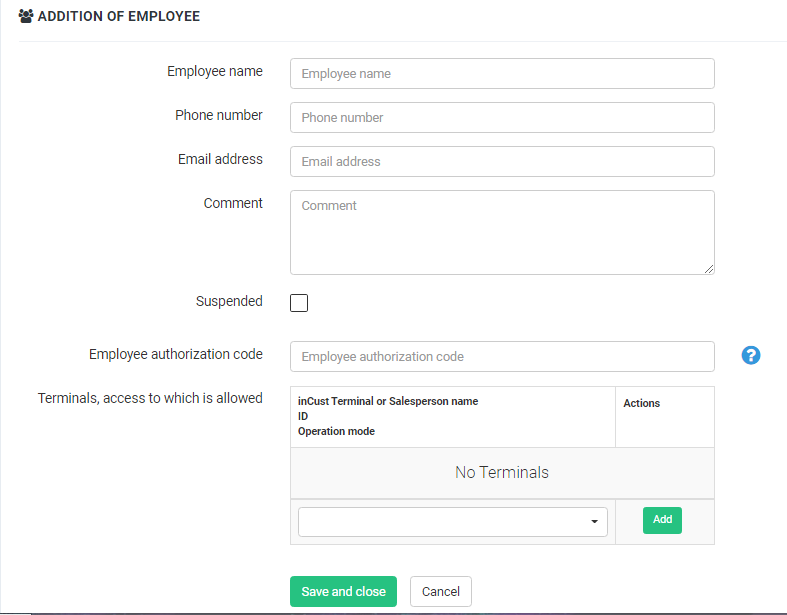Click the employees group icon in header
This screenshot has width=787, height=615.
click(x=26, y=17)
